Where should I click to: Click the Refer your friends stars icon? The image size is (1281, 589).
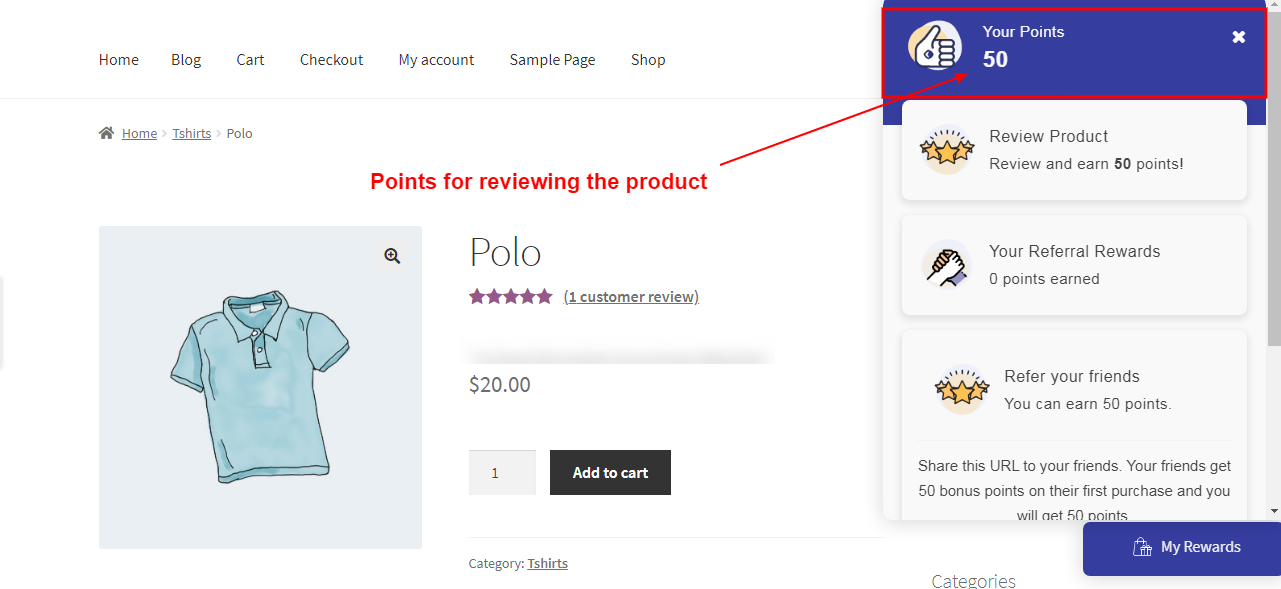click(961, 390)
